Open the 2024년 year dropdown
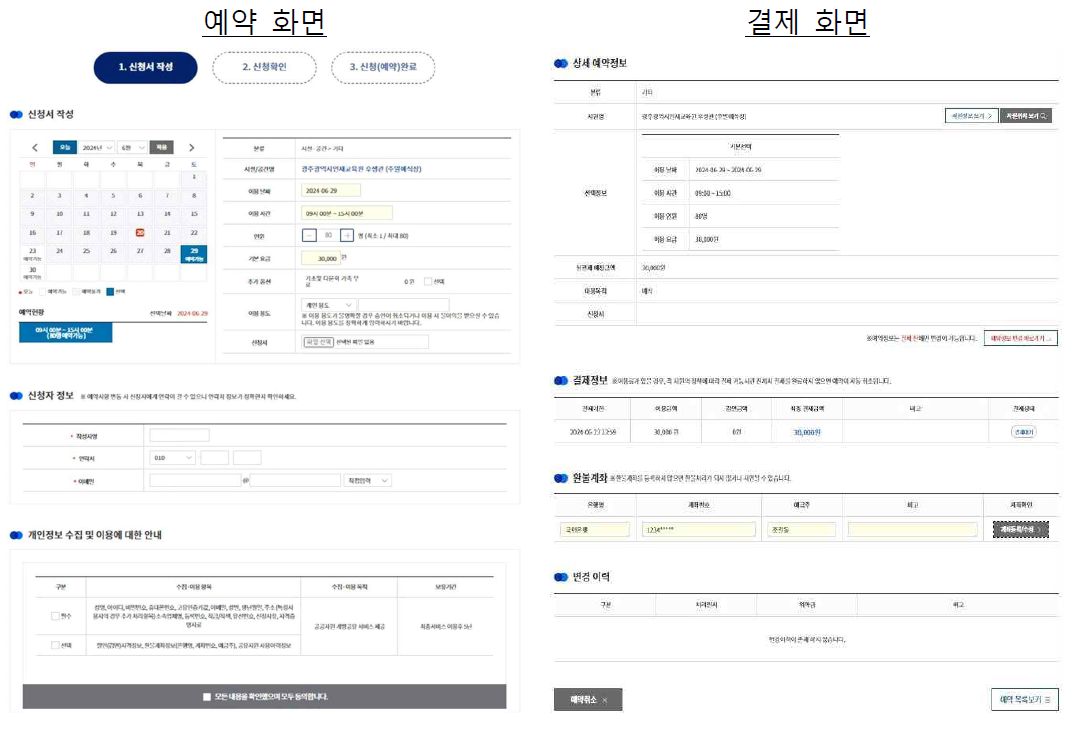This screenshot has width=1077, height=732. (x=96, y=148)
